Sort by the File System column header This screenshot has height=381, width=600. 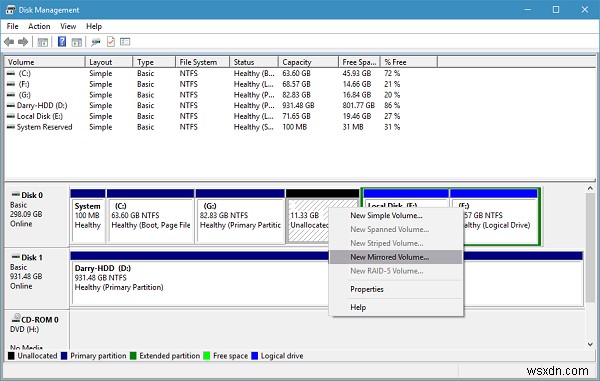point(203,62)
